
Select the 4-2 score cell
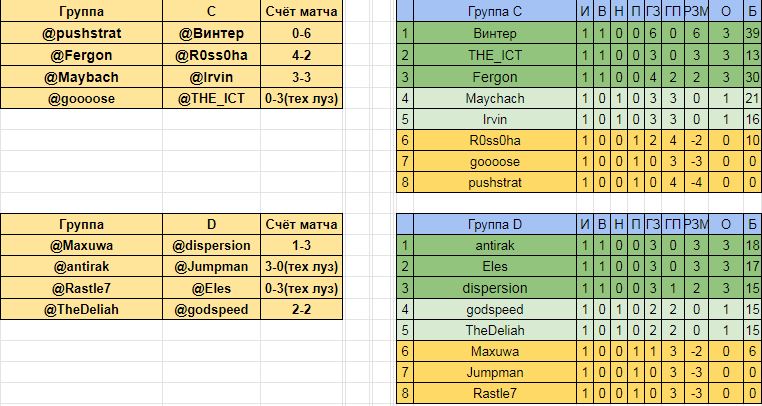pyautogui.click(x=301, y=56)
